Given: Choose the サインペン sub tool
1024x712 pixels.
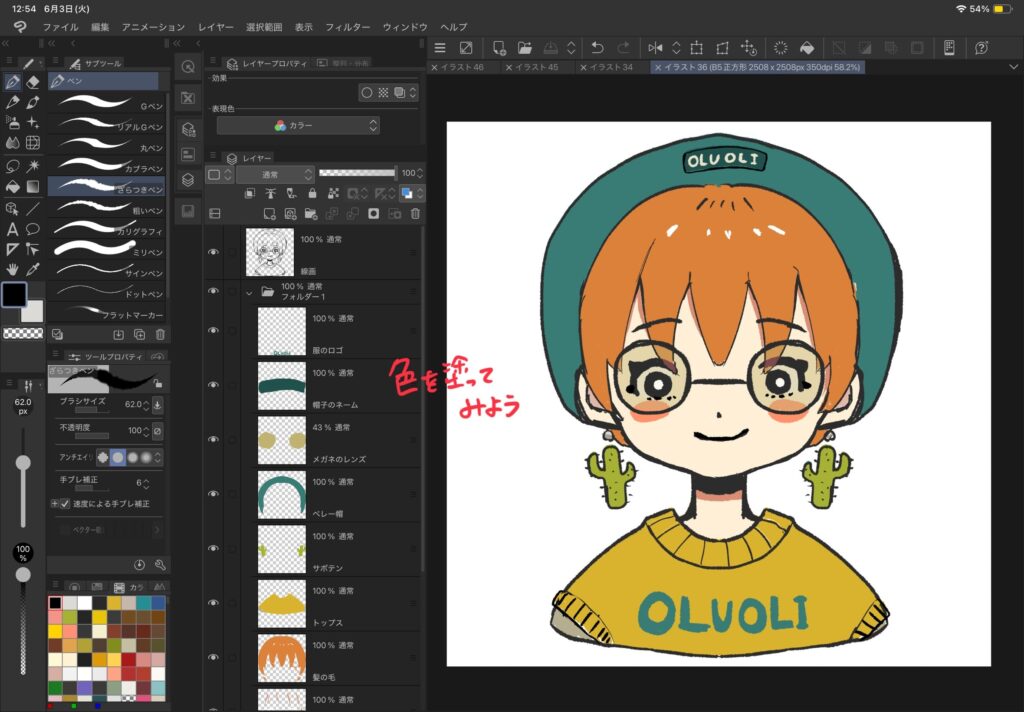Looking at the screenshot, I should 108,271.
